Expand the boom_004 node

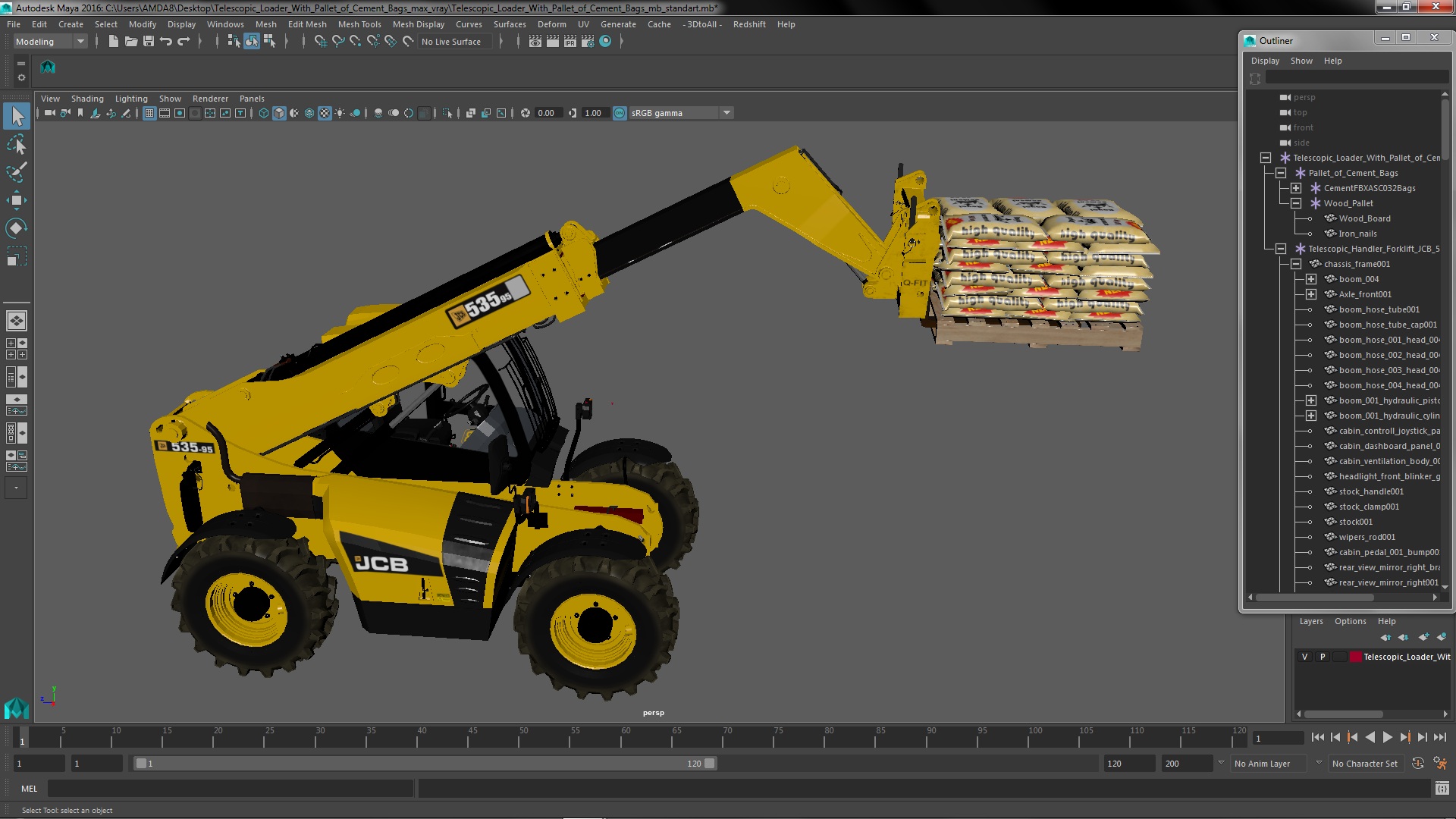pos(1311,279)
